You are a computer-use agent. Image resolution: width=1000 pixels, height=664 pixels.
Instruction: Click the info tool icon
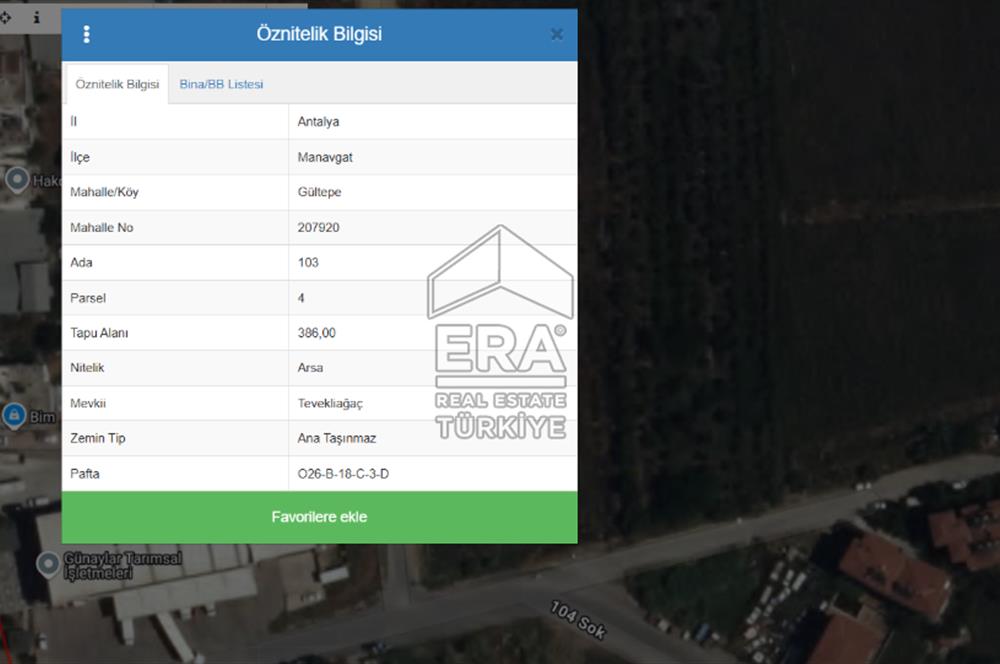(37, 17)
